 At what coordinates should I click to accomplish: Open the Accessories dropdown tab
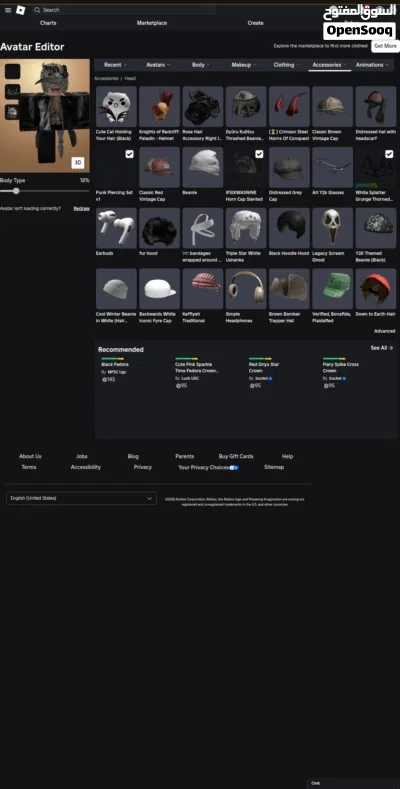(x=330, y=65)
